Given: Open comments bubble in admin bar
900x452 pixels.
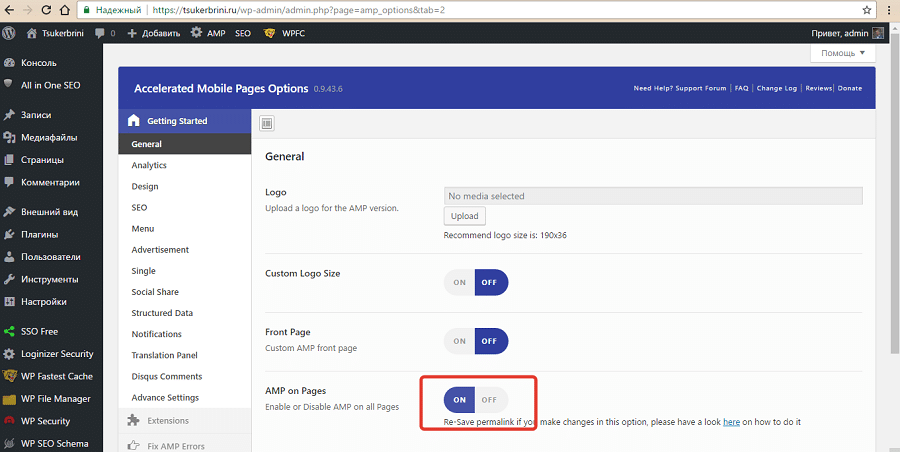Looking at the screenshot, I should pyautogui.click(x=100, y=33).
